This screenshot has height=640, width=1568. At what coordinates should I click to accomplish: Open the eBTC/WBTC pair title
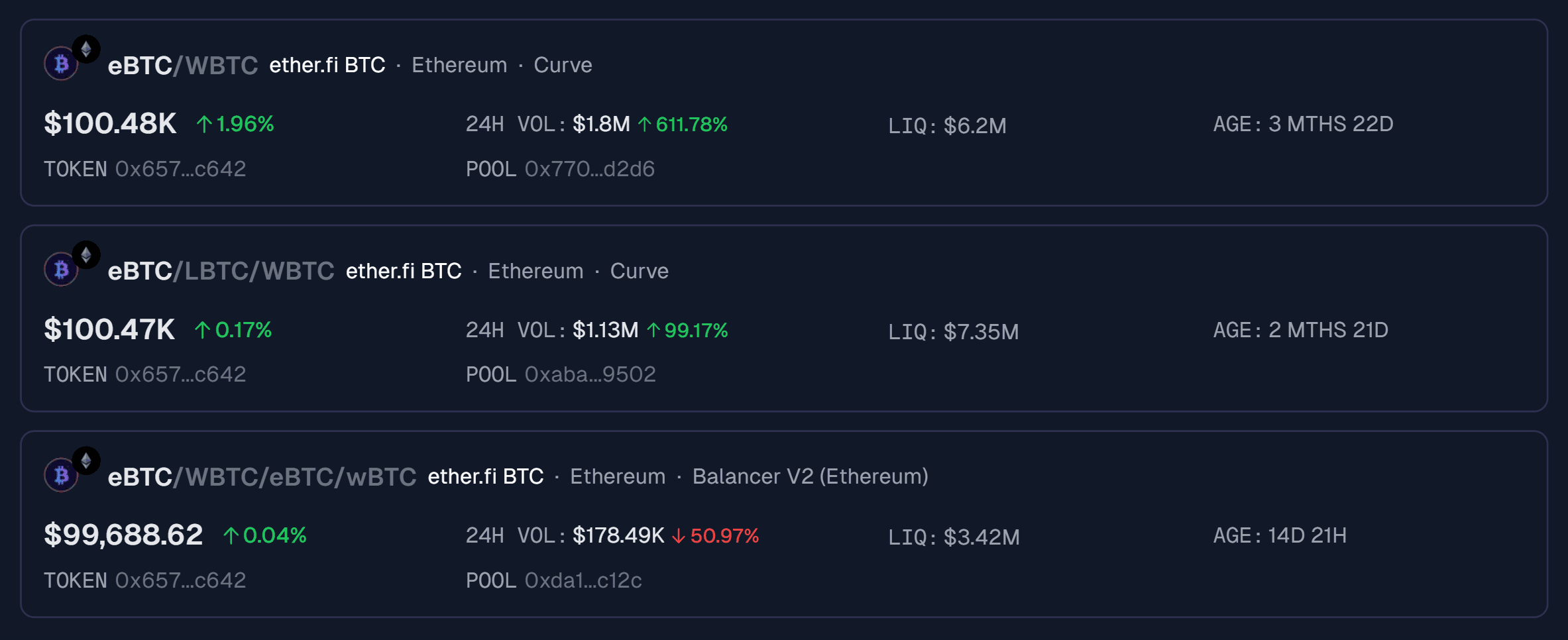pyautogui.click(x=182, y=66)
